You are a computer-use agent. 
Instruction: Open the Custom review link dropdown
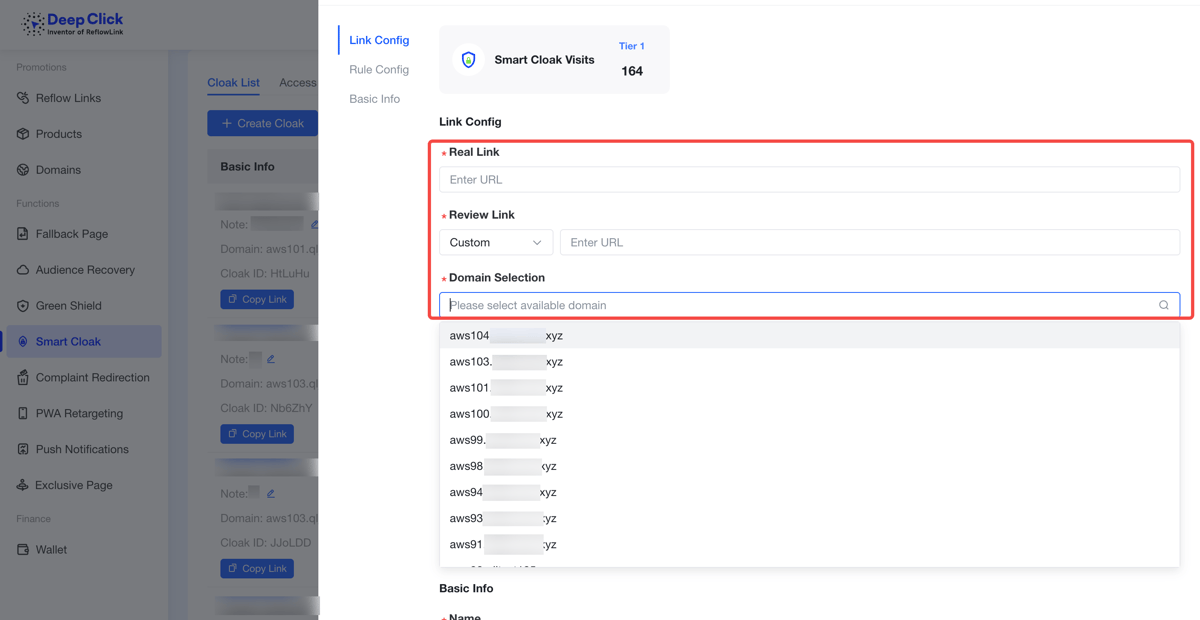coord(496,242)
